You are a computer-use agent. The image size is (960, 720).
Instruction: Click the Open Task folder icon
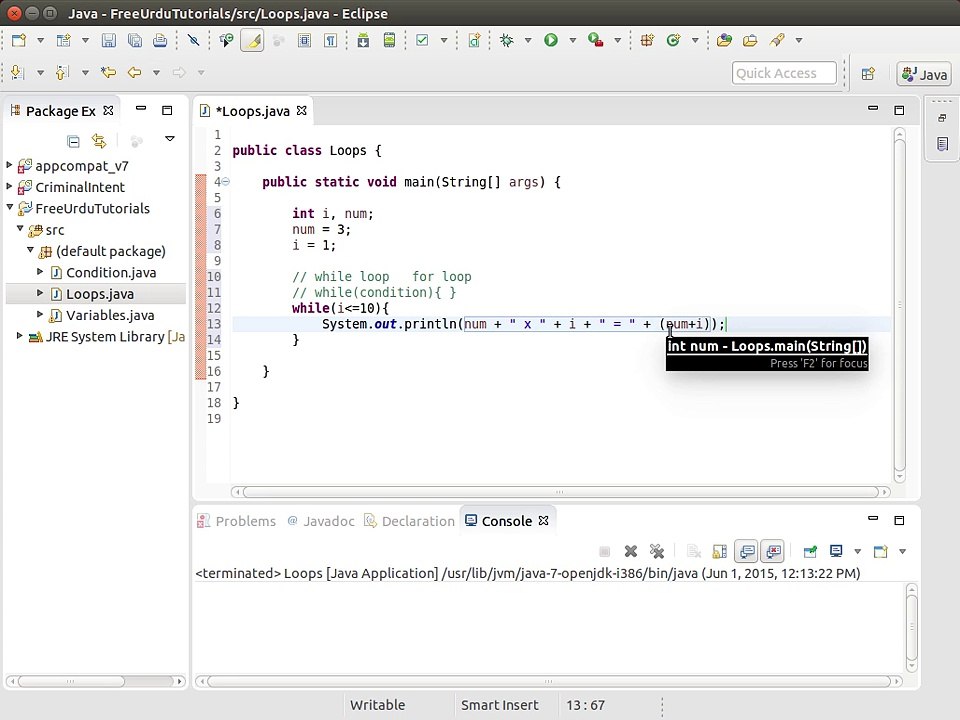750,40
